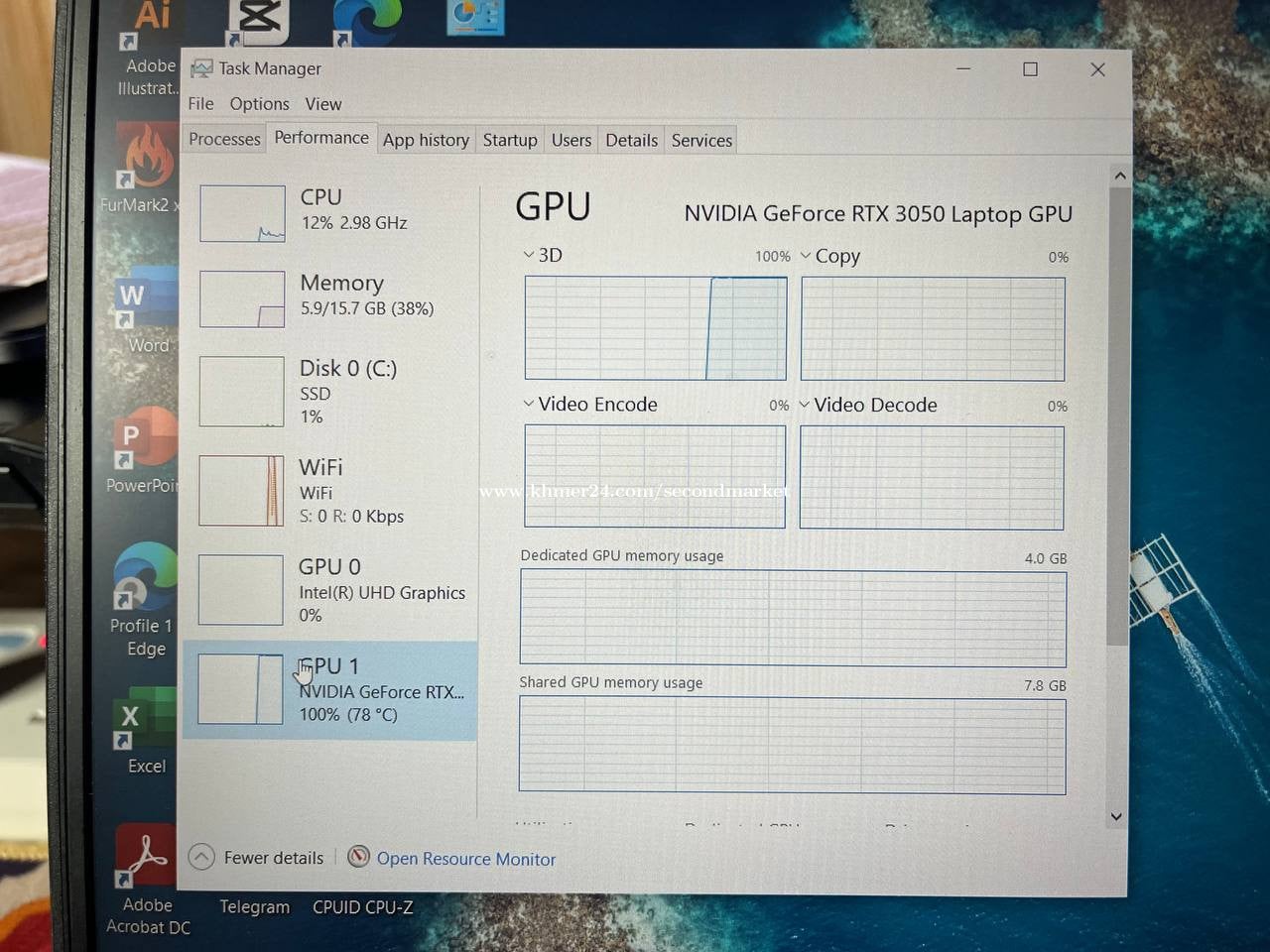This screenshot has height=952, width=1270.
Task: Open the FurMark2 desktop shortcut icon
Action: 146,159
